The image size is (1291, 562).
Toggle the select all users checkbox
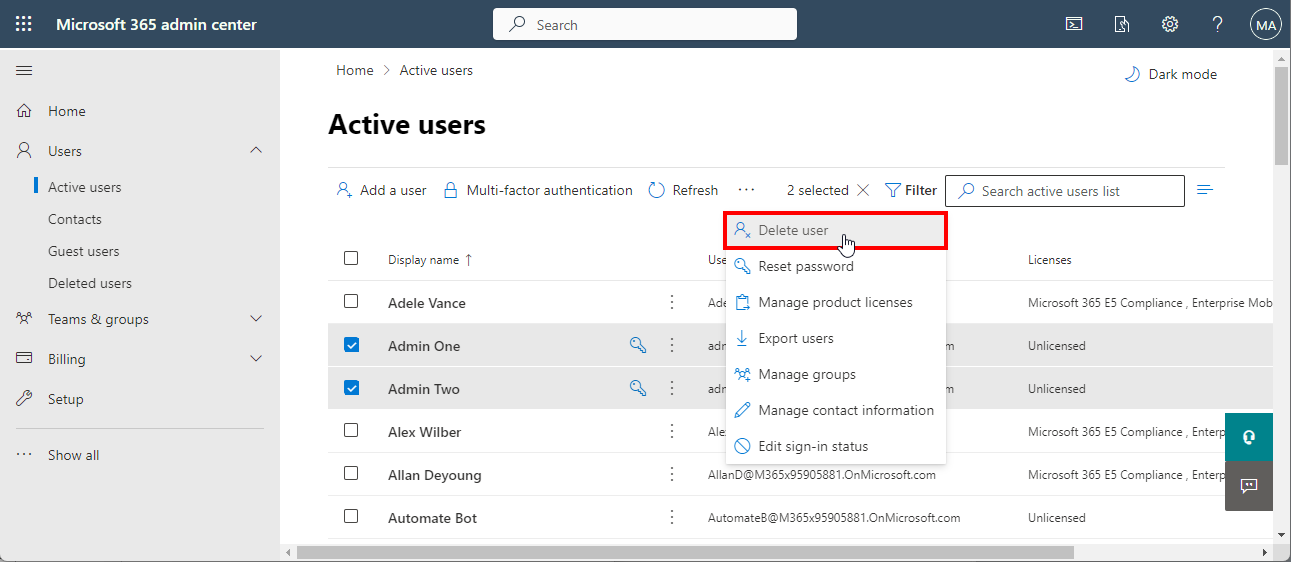[351, 258]
